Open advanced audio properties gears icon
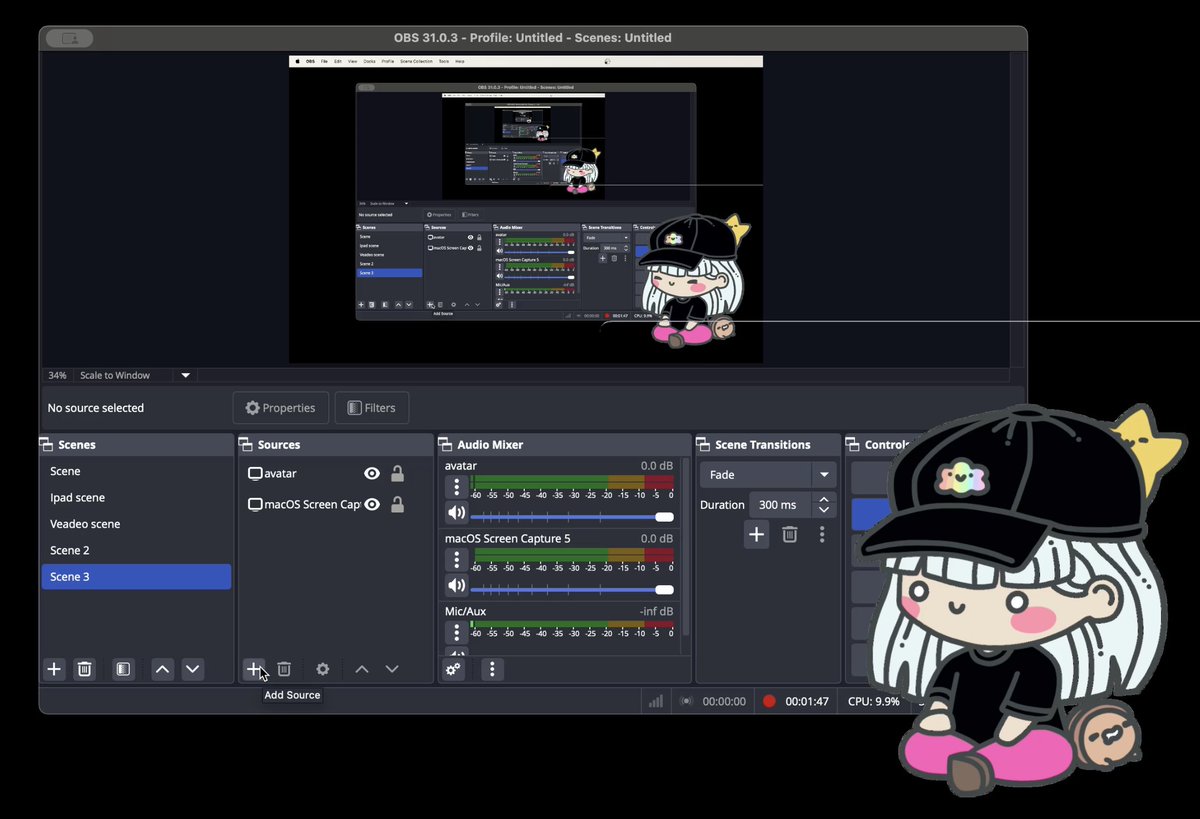 (x=454, y=669)
